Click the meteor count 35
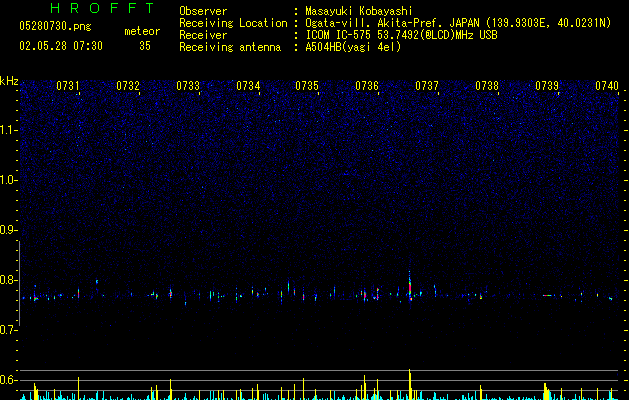629x400 pixels. (x=145, y=46)
